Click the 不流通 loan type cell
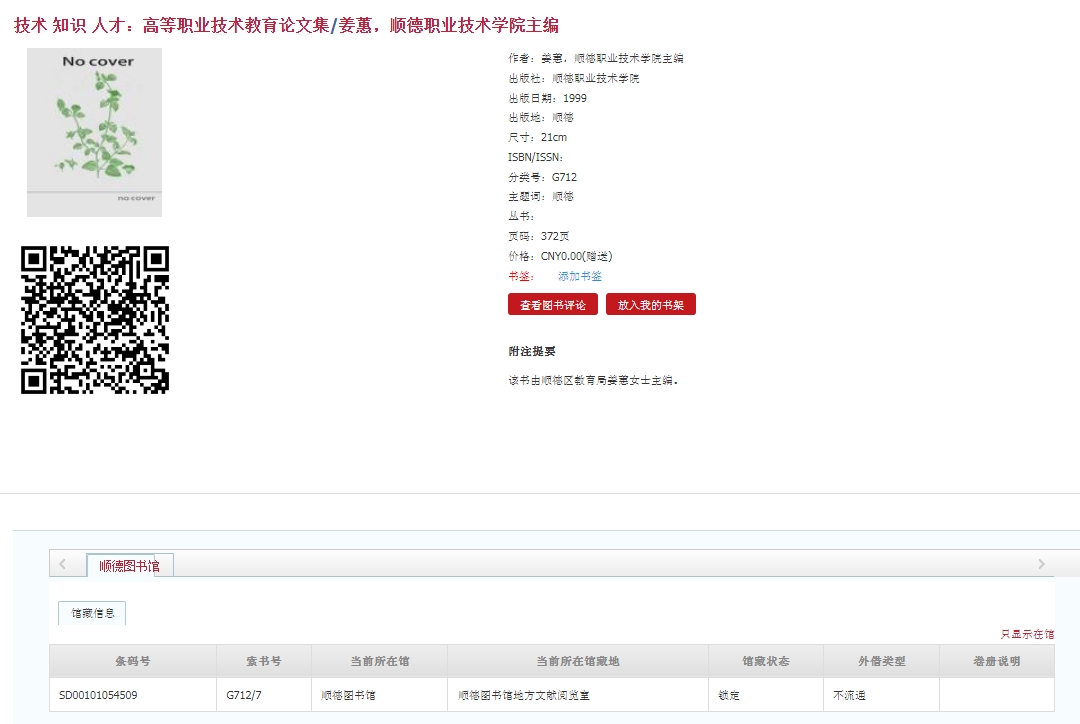This screenshot has width=1080, height=724. click(882, 695)
